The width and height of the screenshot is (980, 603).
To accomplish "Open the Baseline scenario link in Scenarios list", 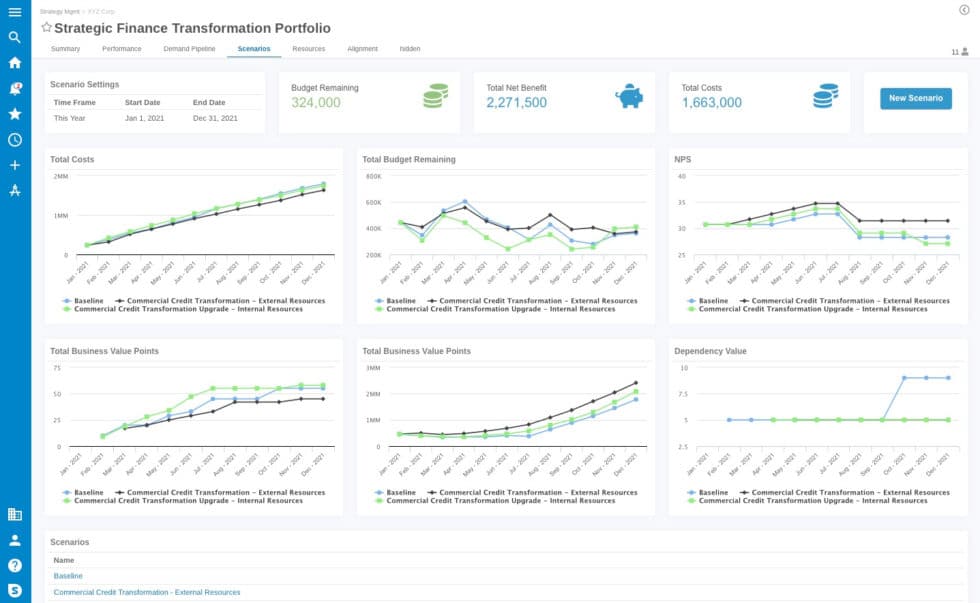I will tap(67, 576).
